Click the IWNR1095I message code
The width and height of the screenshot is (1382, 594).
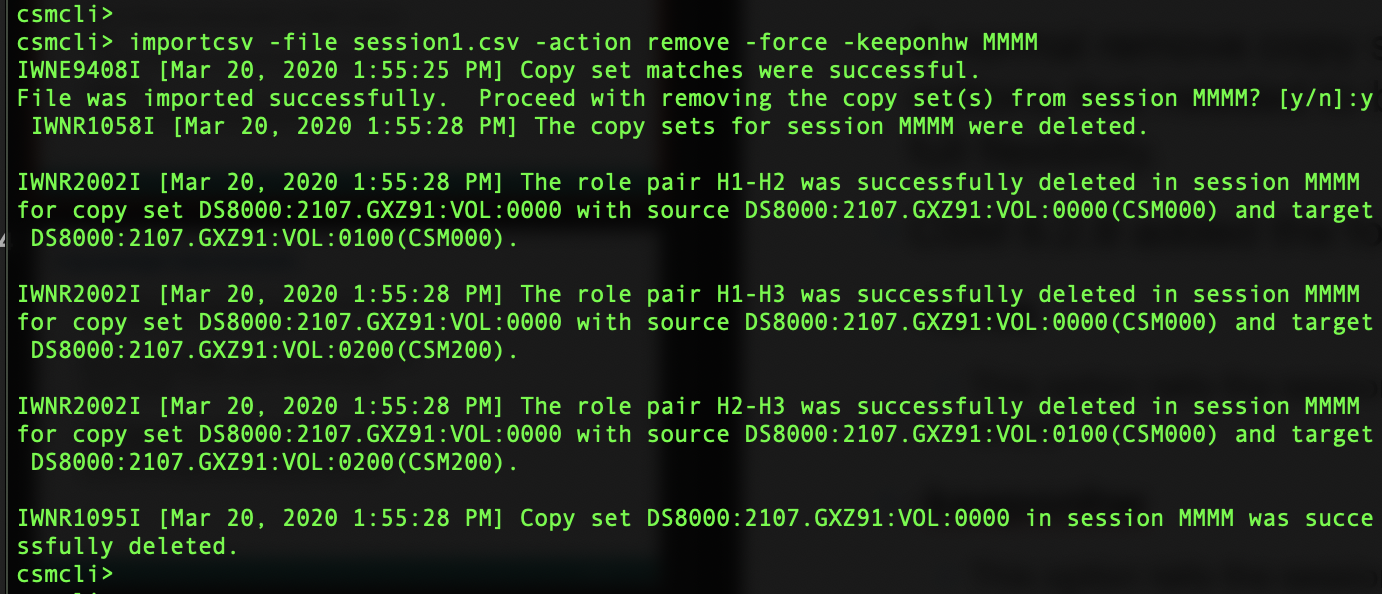[x=79, y=519]
